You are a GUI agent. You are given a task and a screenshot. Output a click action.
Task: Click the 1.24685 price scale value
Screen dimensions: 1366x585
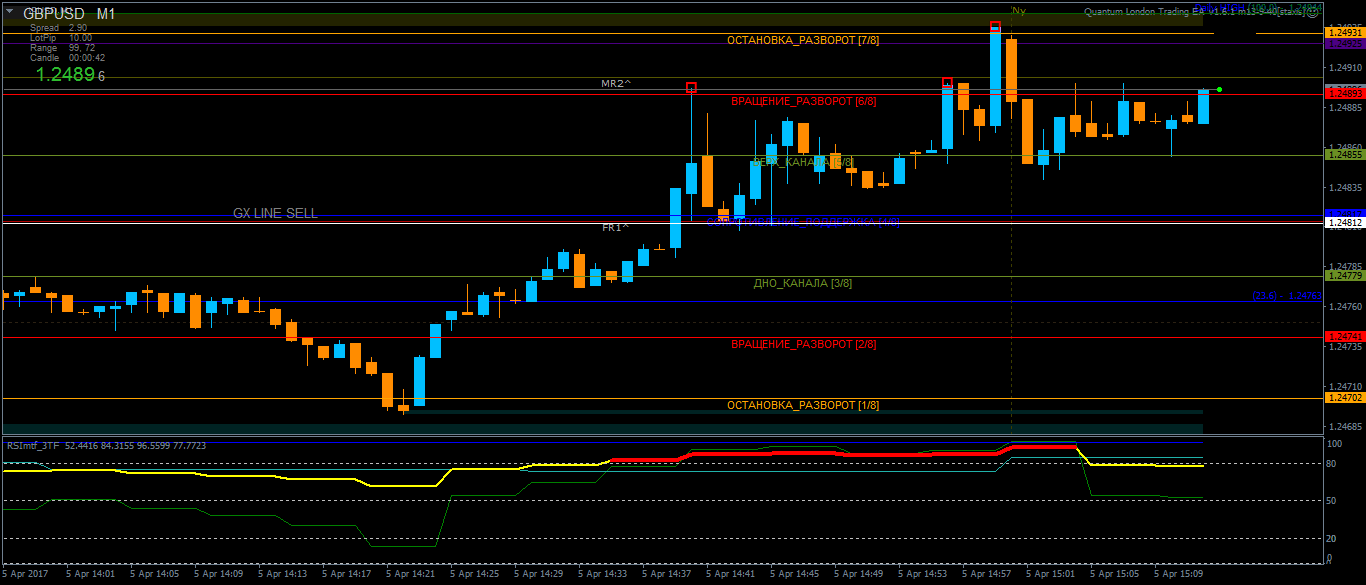[1346, 427]
